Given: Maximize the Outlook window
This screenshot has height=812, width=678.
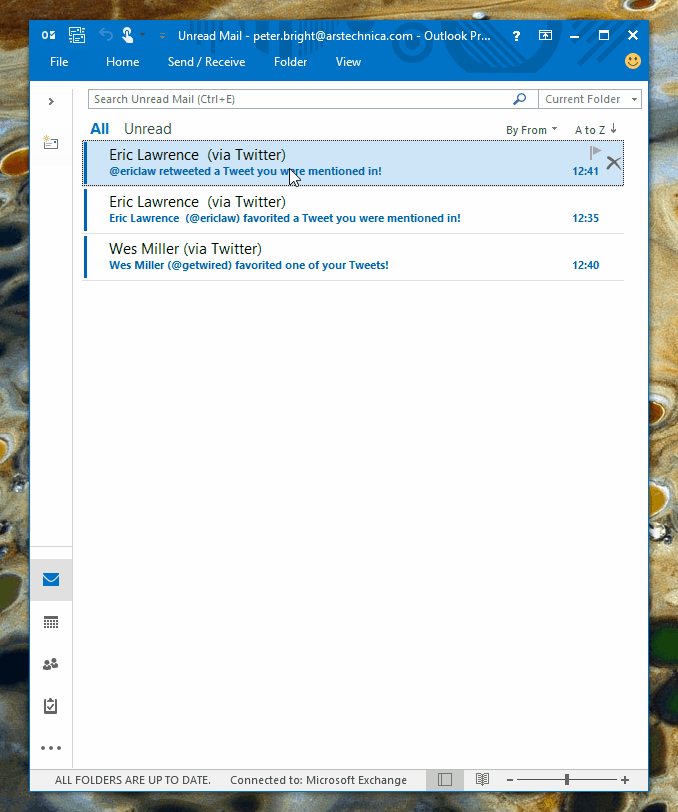Looking at the screenshot, I should point(603,35).
